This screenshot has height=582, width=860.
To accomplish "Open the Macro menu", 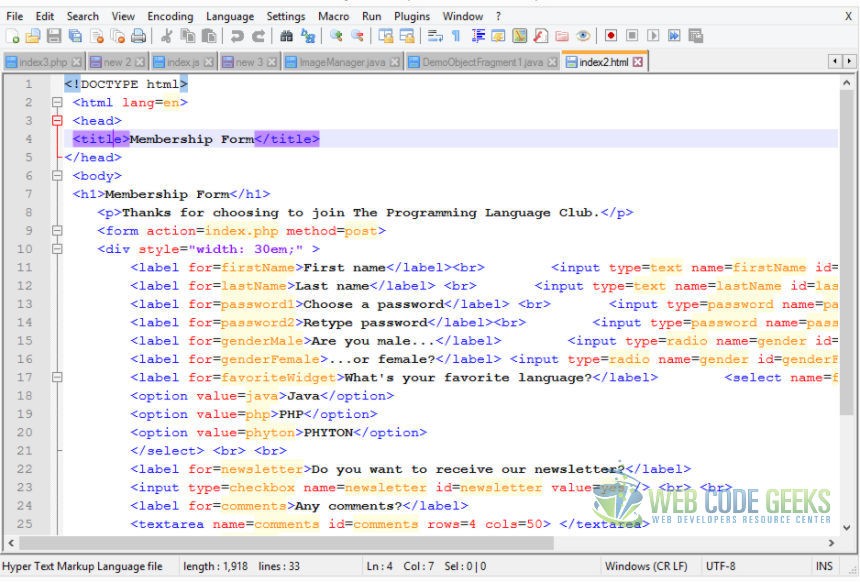I will [x=333, y=16].
